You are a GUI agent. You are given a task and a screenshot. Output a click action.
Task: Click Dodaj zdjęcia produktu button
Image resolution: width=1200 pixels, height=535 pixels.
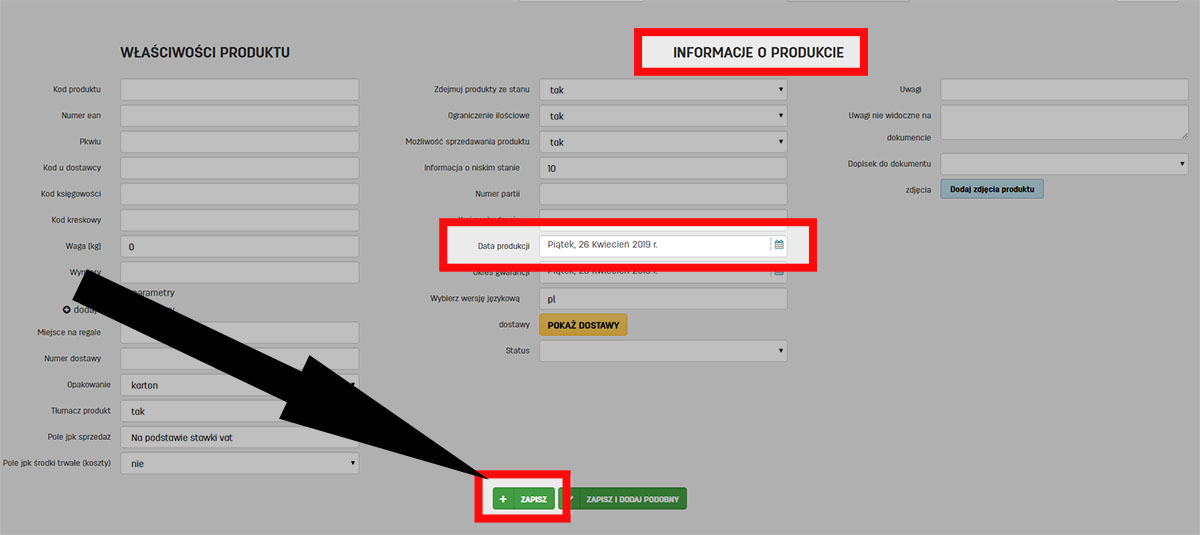[x=991, y=189]
